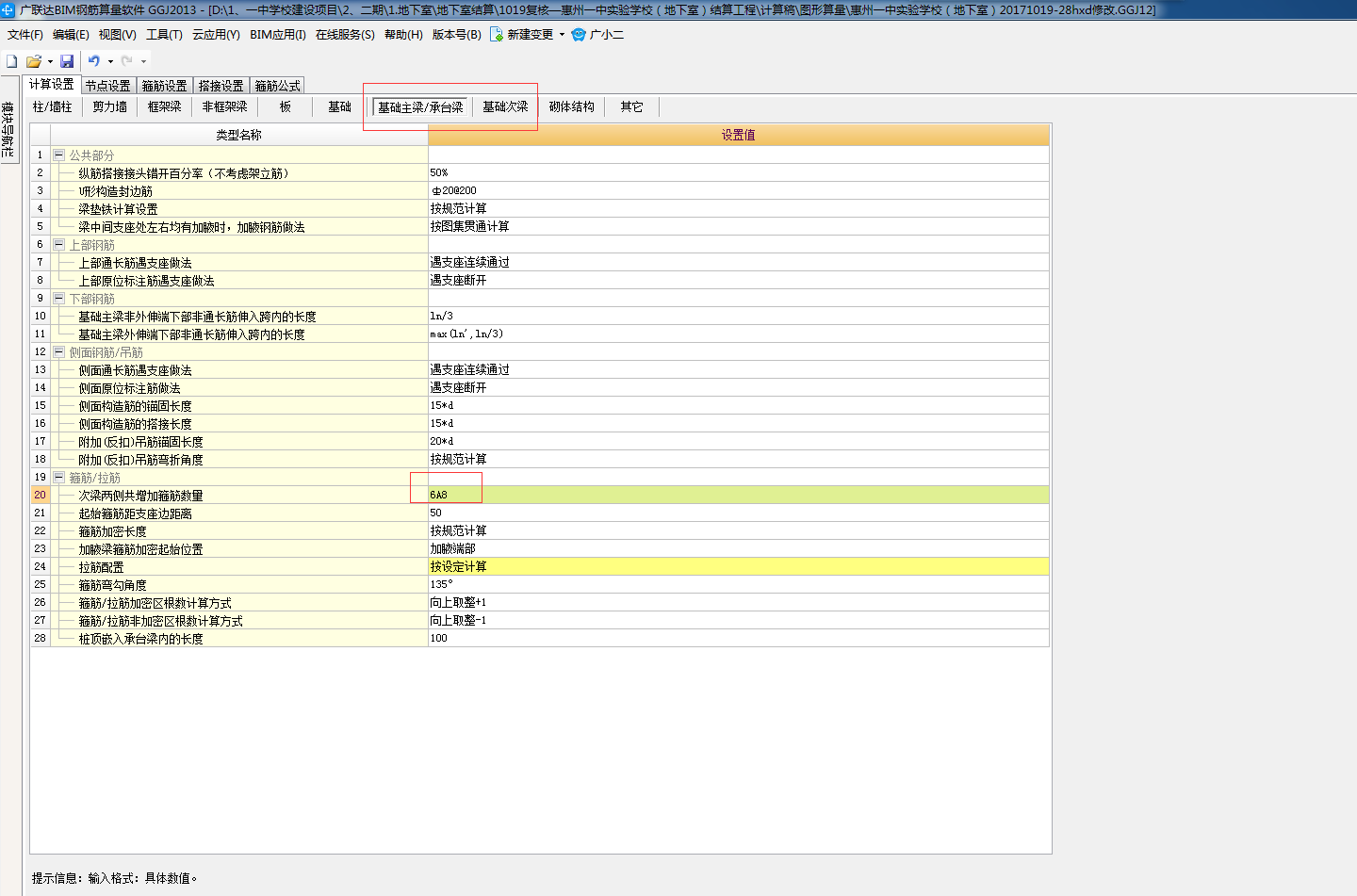Click the ln/3 value cell in row 10

(x=738, y=316)
